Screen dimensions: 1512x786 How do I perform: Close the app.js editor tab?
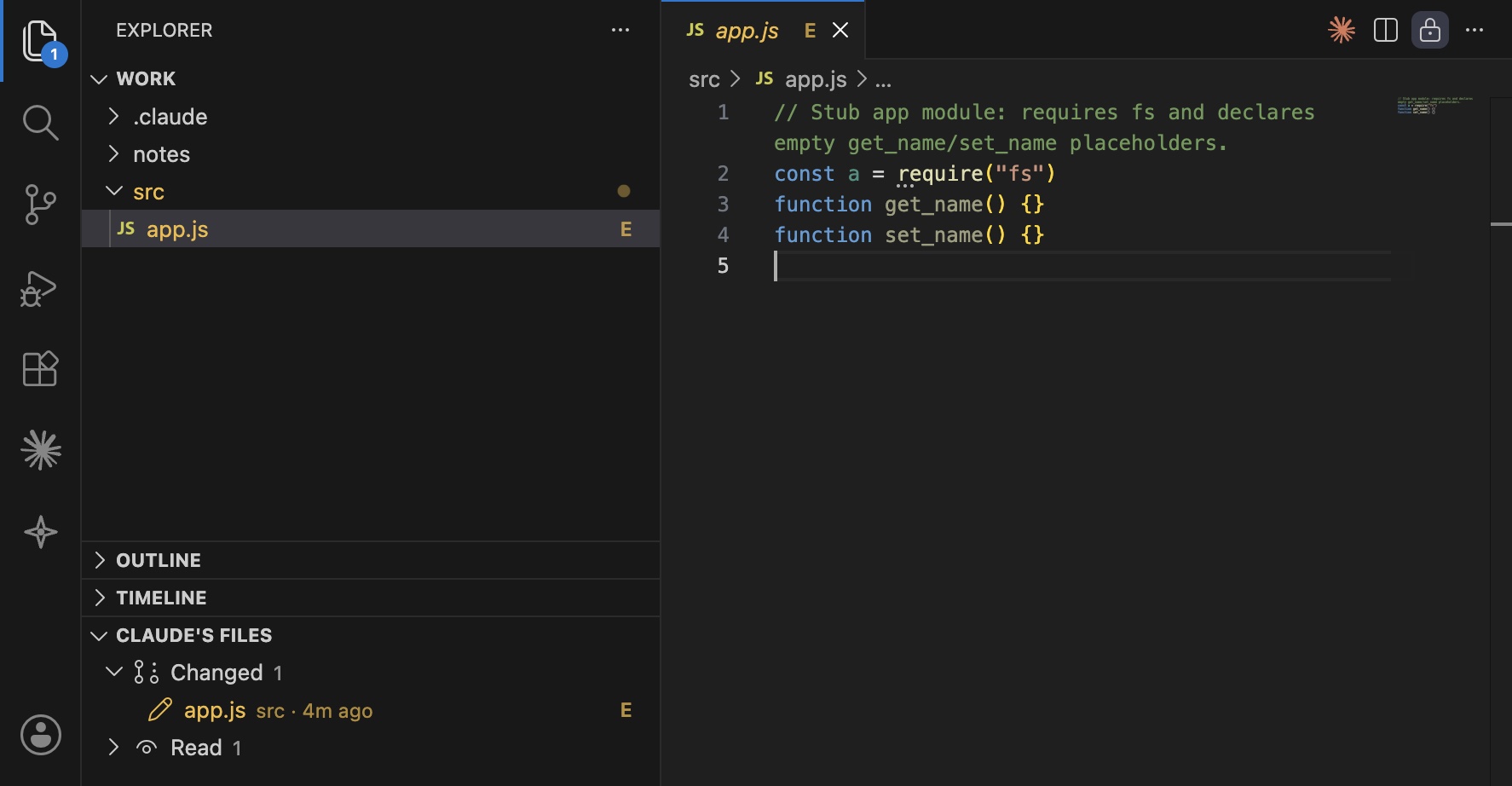pyautogui.click(x=840, y=31)
